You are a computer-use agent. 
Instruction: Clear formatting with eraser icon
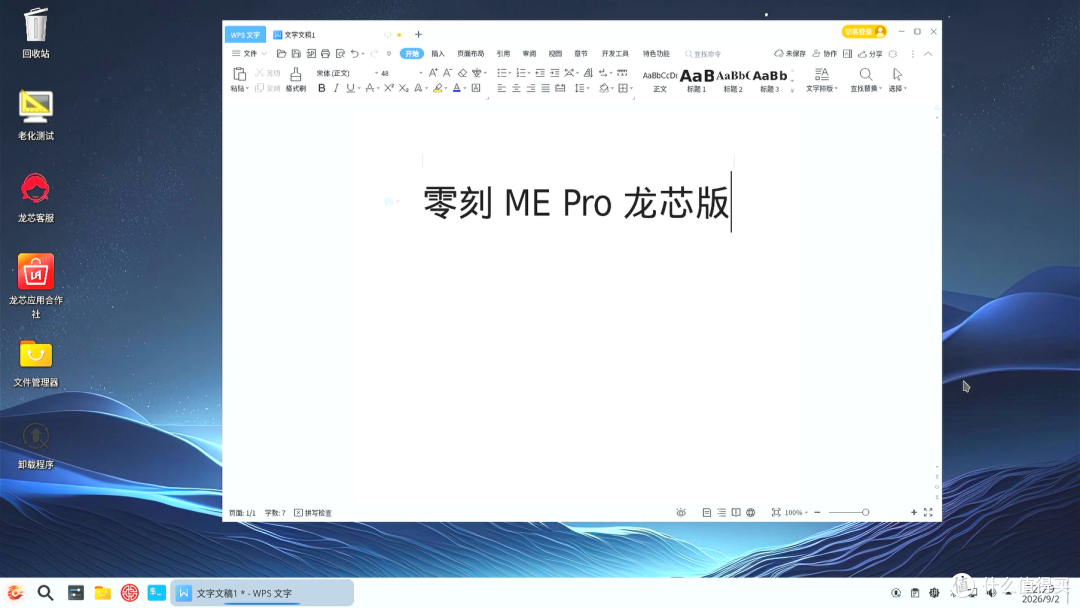coord(462,73)
